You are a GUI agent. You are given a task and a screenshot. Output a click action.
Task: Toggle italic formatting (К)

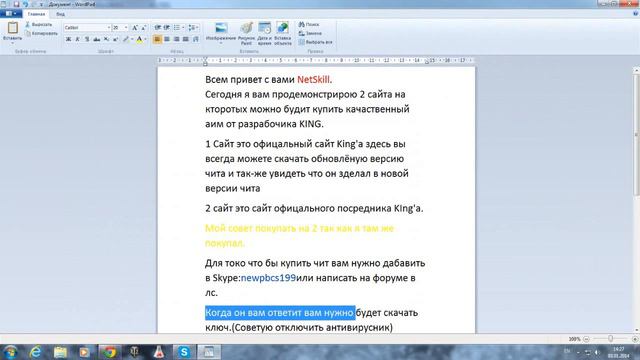[78, 39]
